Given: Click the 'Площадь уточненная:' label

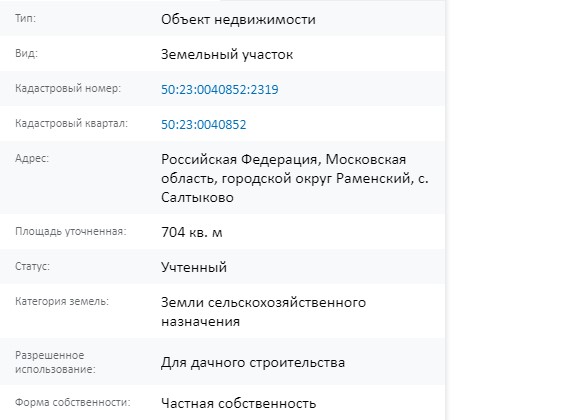Looking at the screenshot, I should pyautogui.click(x=71, y=232).
